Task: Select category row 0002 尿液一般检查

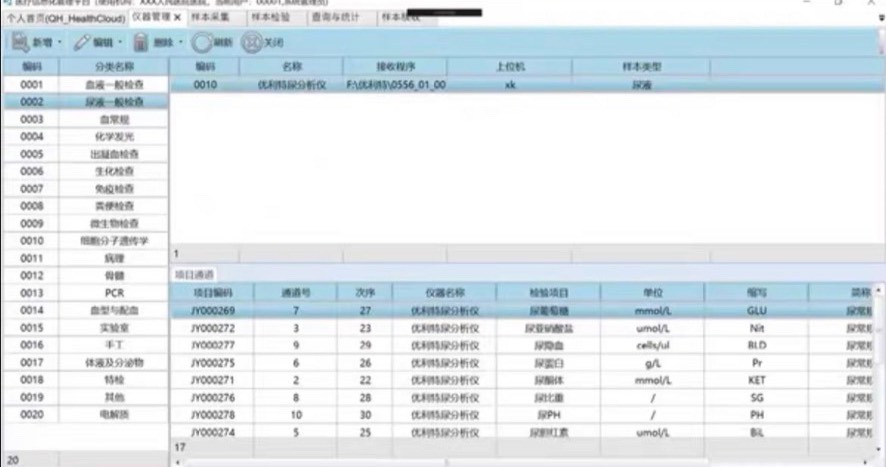Action: point(85,102)
